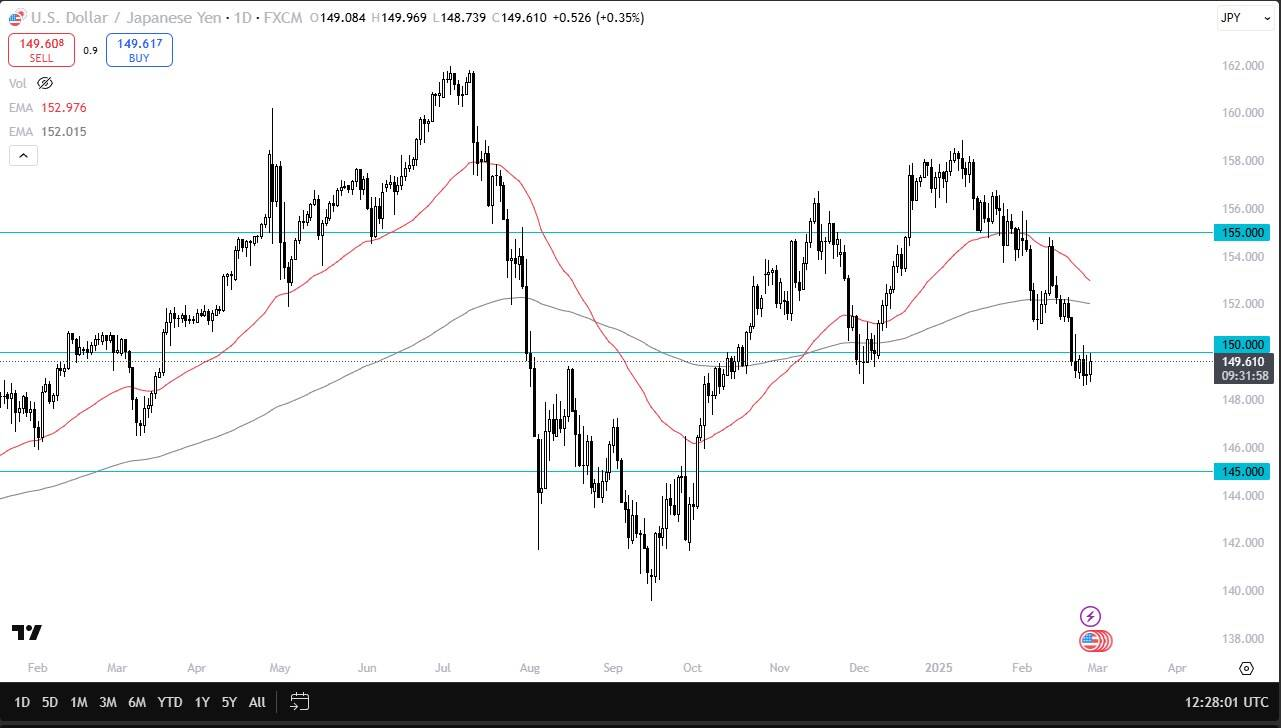The image size is (1281, 728).
Task: Click the Jul time axis label
Action: (x=443, y=667)
